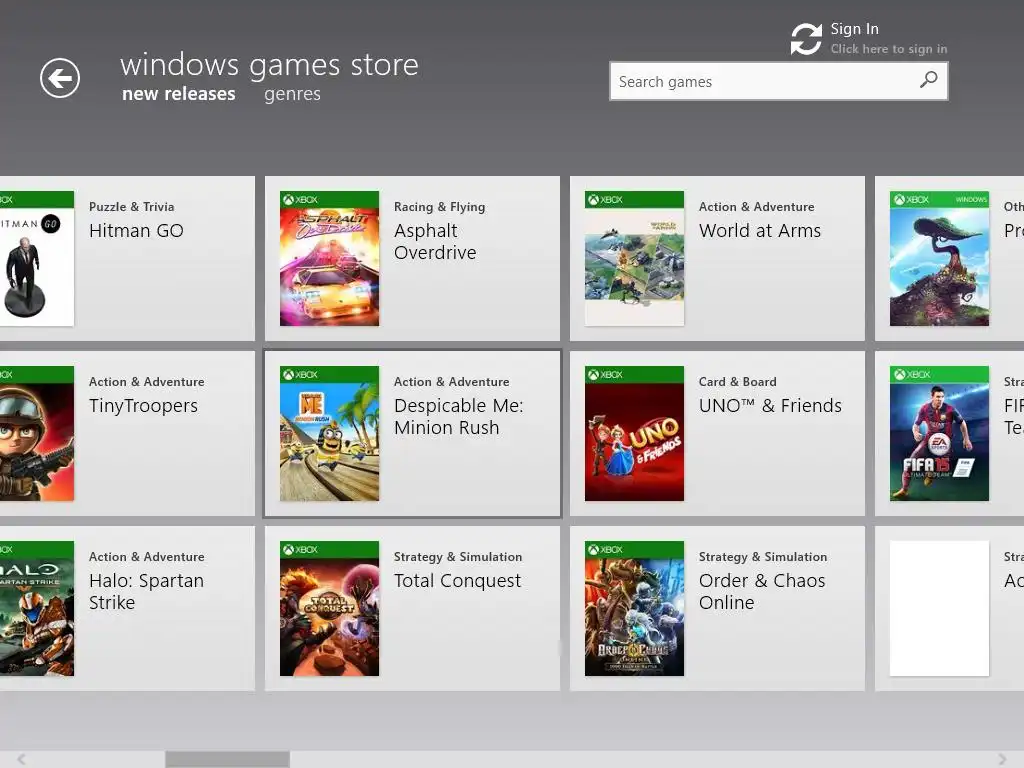Open the floating island tree game cover
Viewport: 1024px width, 768px height.
click(939, 259)
